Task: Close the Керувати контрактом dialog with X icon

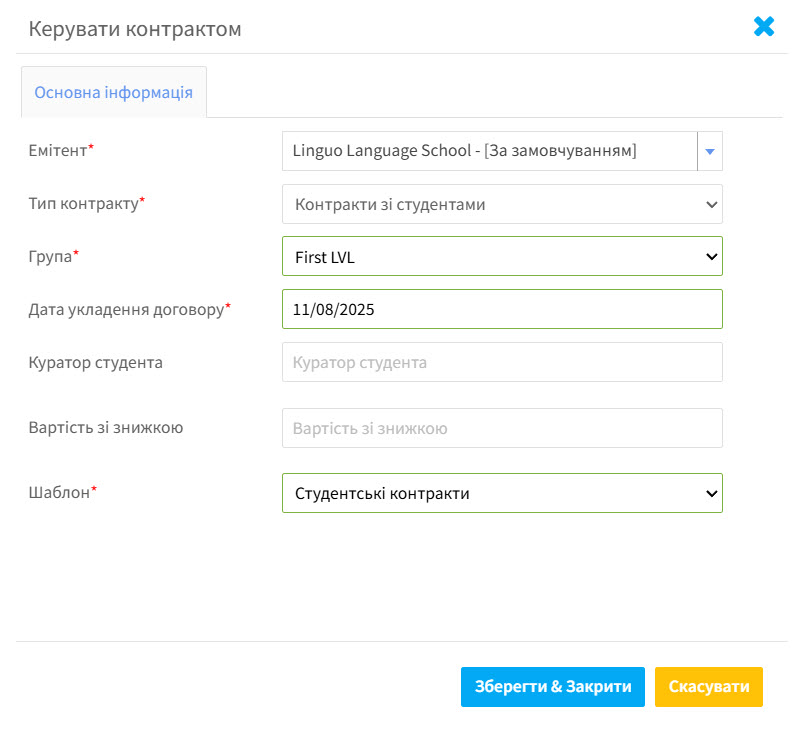Action: 764,27
